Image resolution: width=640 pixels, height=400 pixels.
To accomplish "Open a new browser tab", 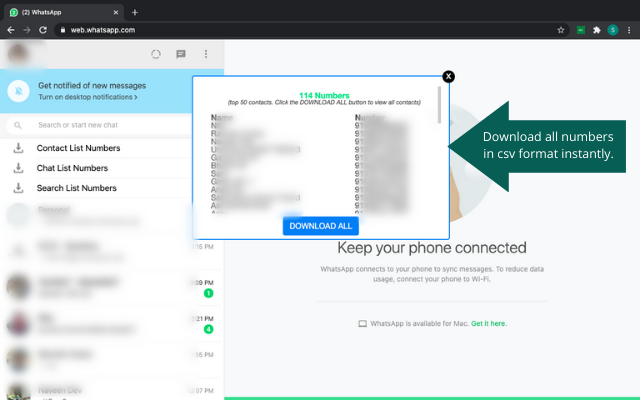I will click(135, 12).
